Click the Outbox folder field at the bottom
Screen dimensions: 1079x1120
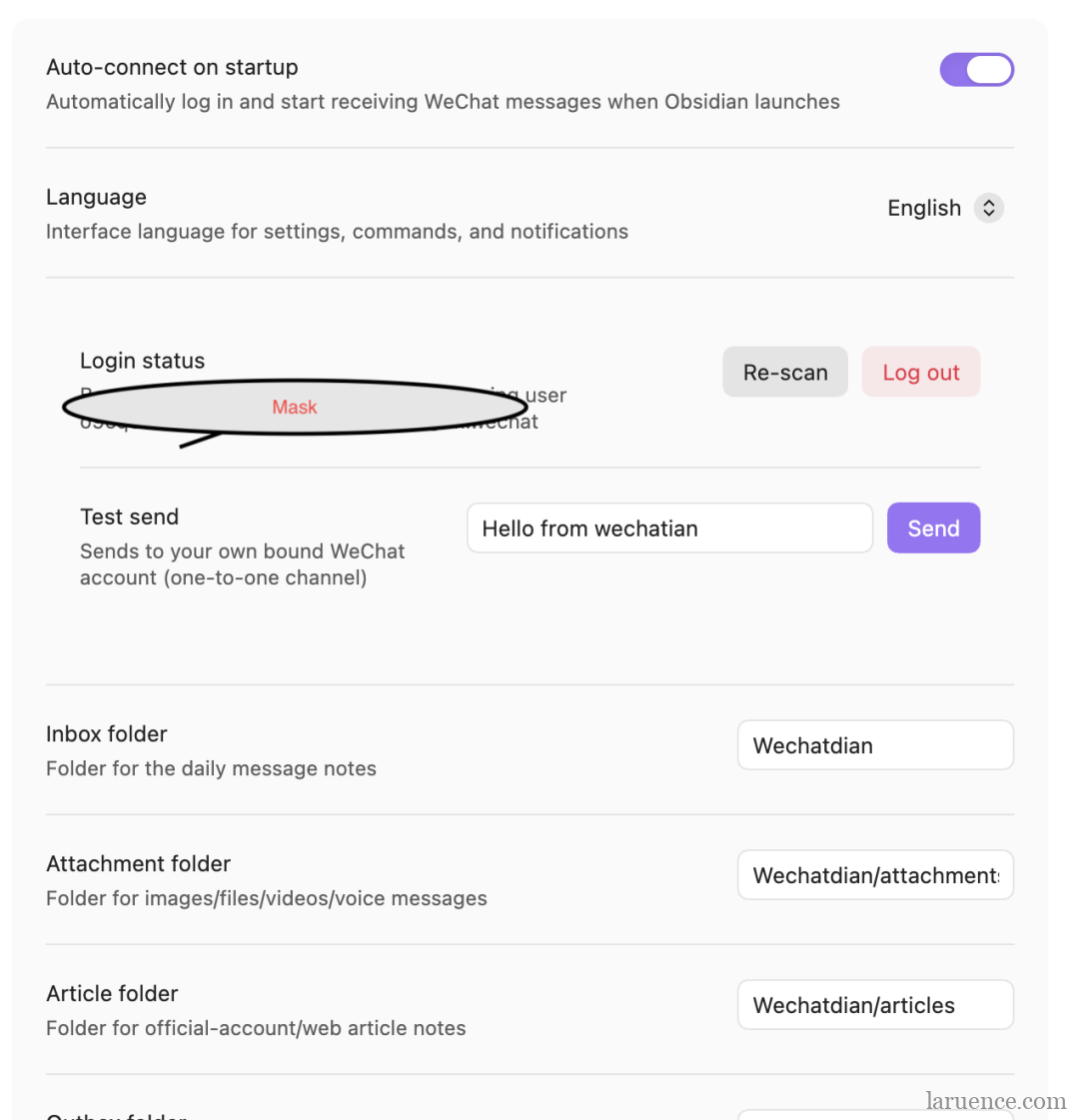point(875,1114)
